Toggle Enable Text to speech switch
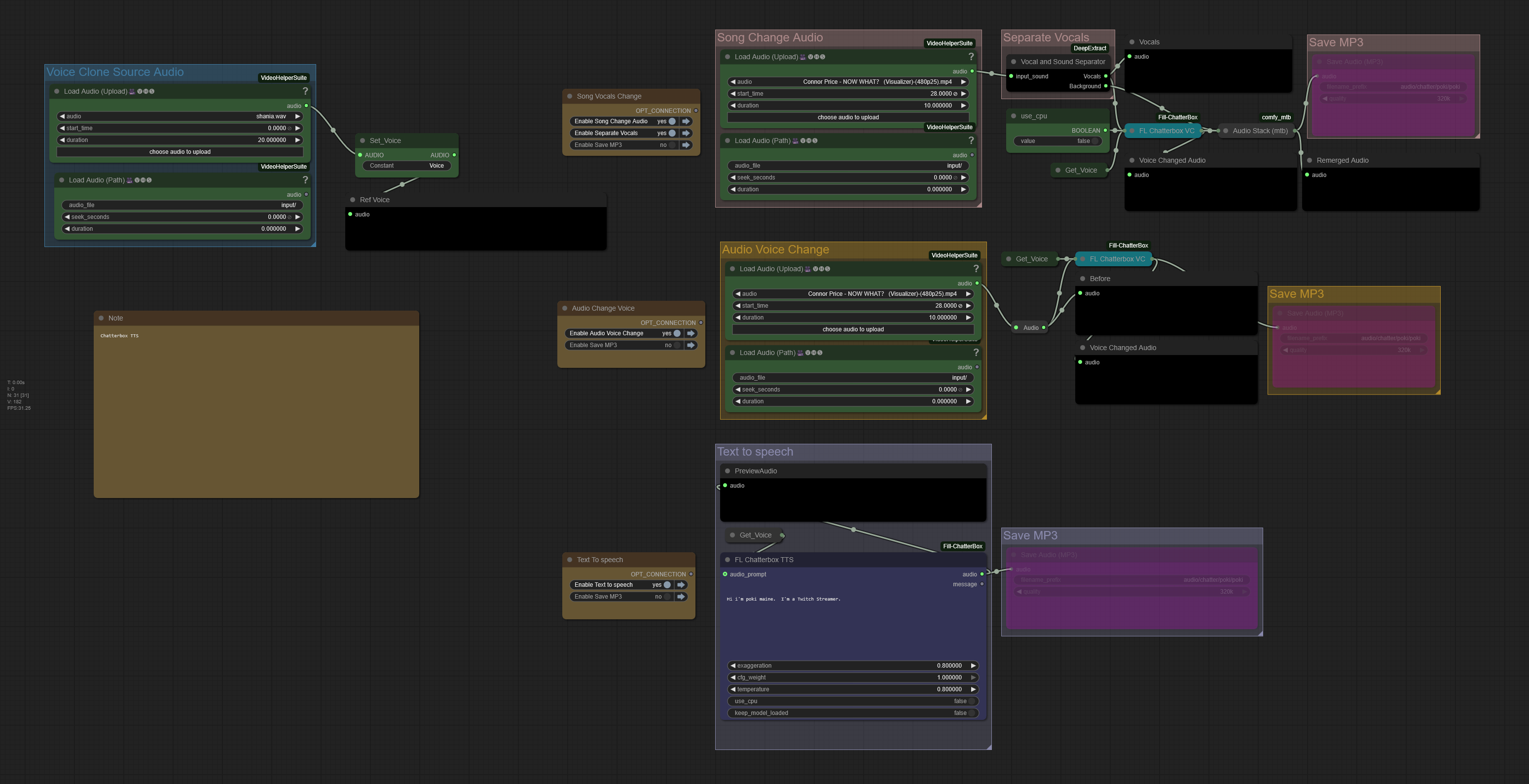 click(667, 585)
